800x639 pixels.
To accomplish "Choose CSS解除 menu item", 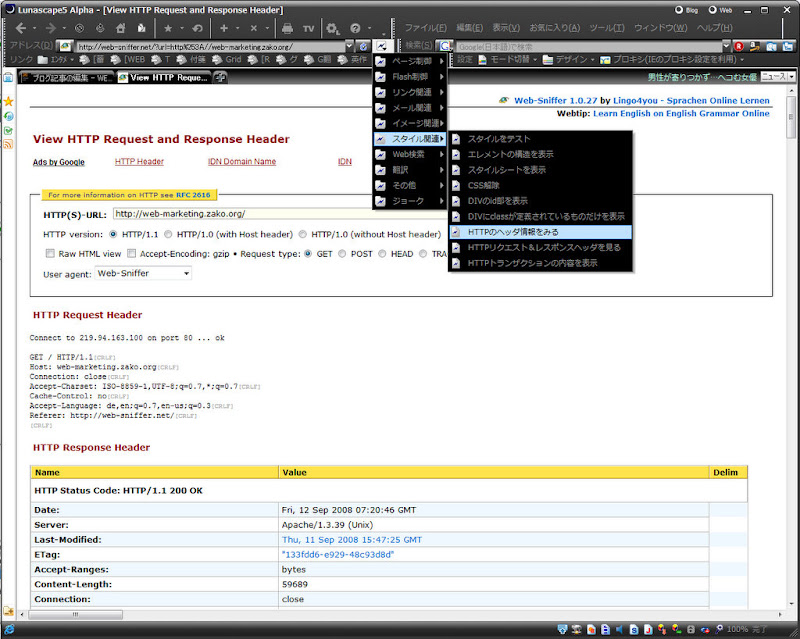I will [540, 185].
